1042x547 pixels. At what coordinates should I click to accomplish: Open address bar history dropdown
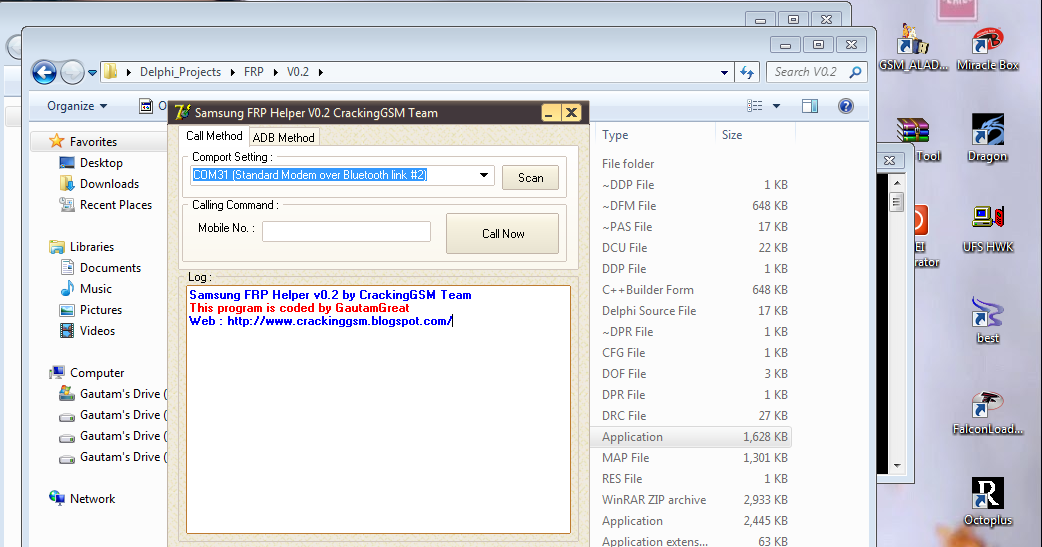(724, 72)
